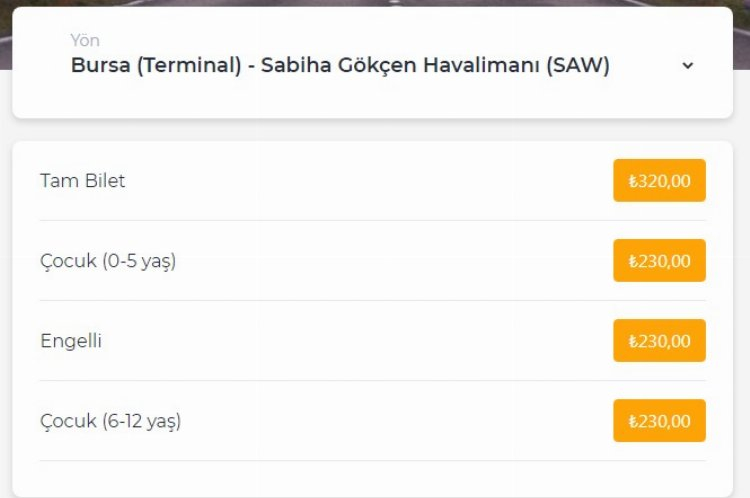Click the lira symbol in Çocuk (0-5 yaş) price
Screen dimensions: 750x498
pos(633,262)
